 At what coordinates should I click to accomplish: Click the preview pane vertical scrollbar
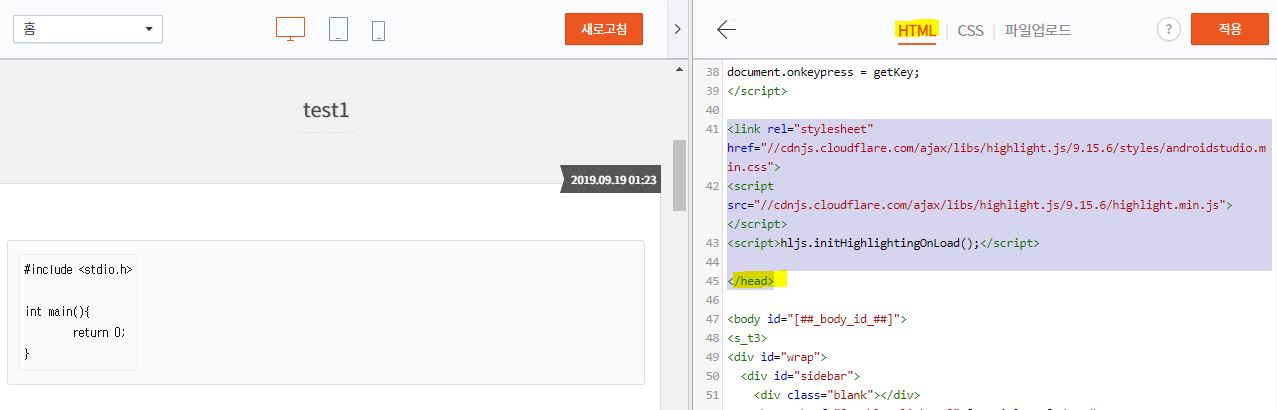point(680,175)
